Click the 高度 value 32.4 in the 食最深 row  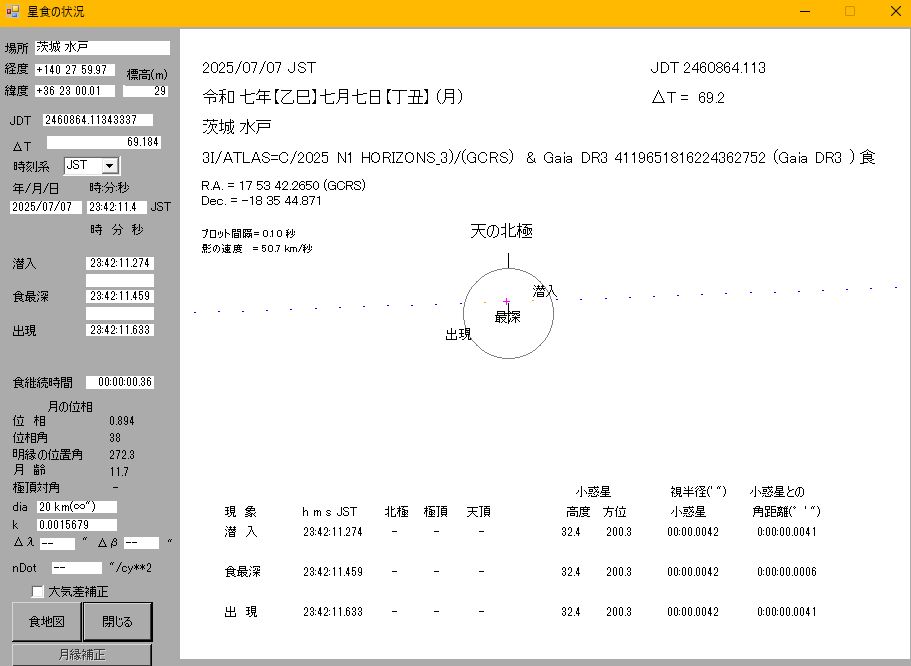[x=571, y=572]
